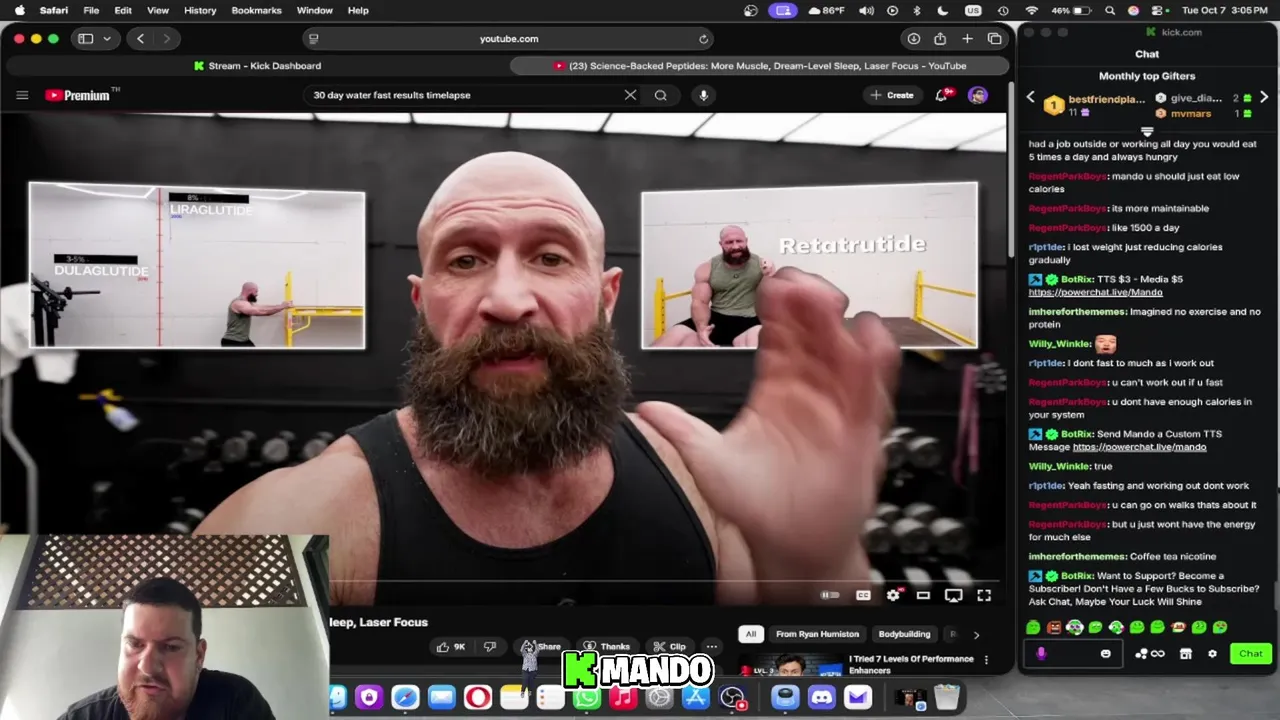The width and height of the screenshot is (1280, 720).
Task: Open Discord from the Dock
Action: coord(821,697)
